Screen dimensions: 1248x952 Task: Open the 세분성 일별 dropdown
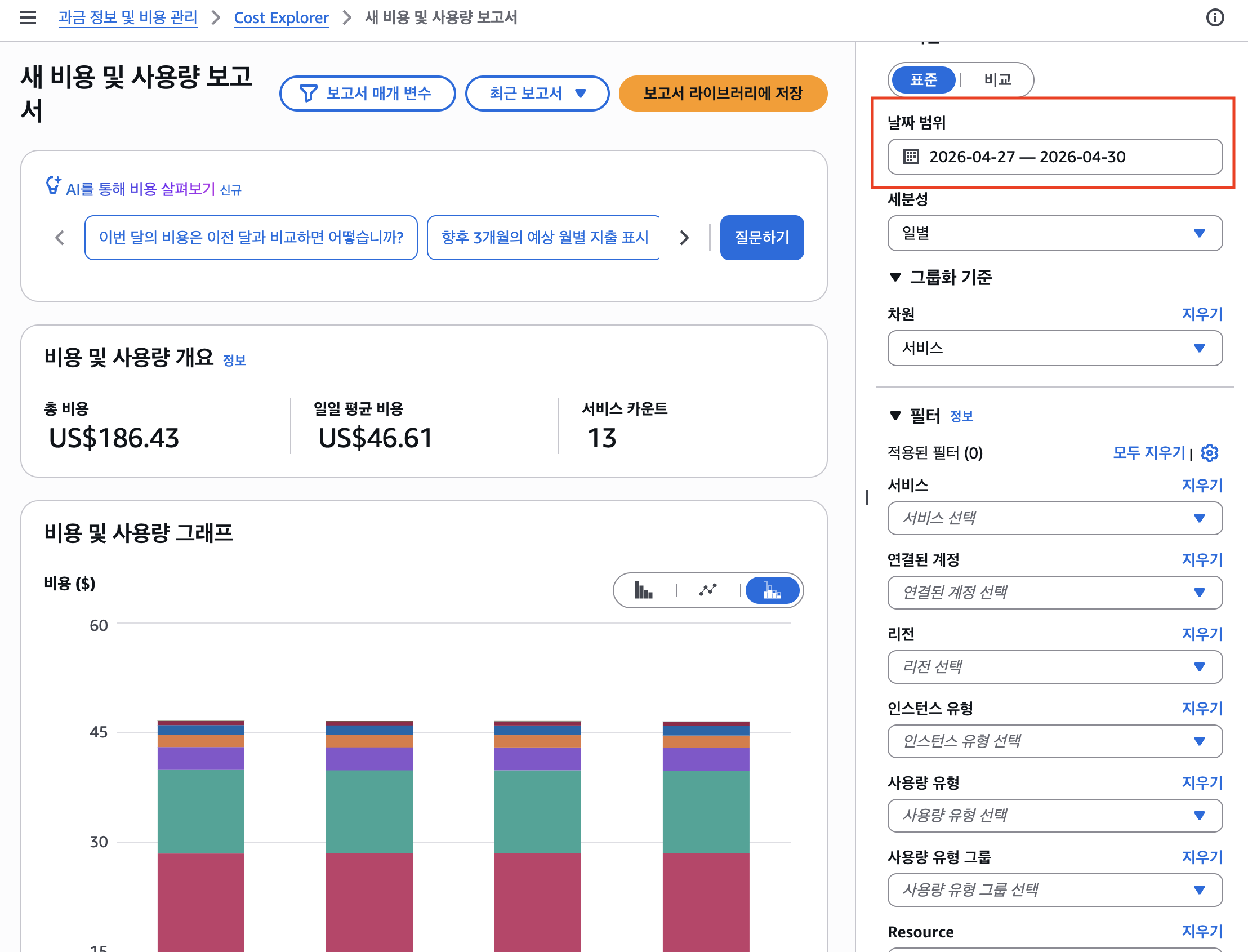[x=1055, y=233]
